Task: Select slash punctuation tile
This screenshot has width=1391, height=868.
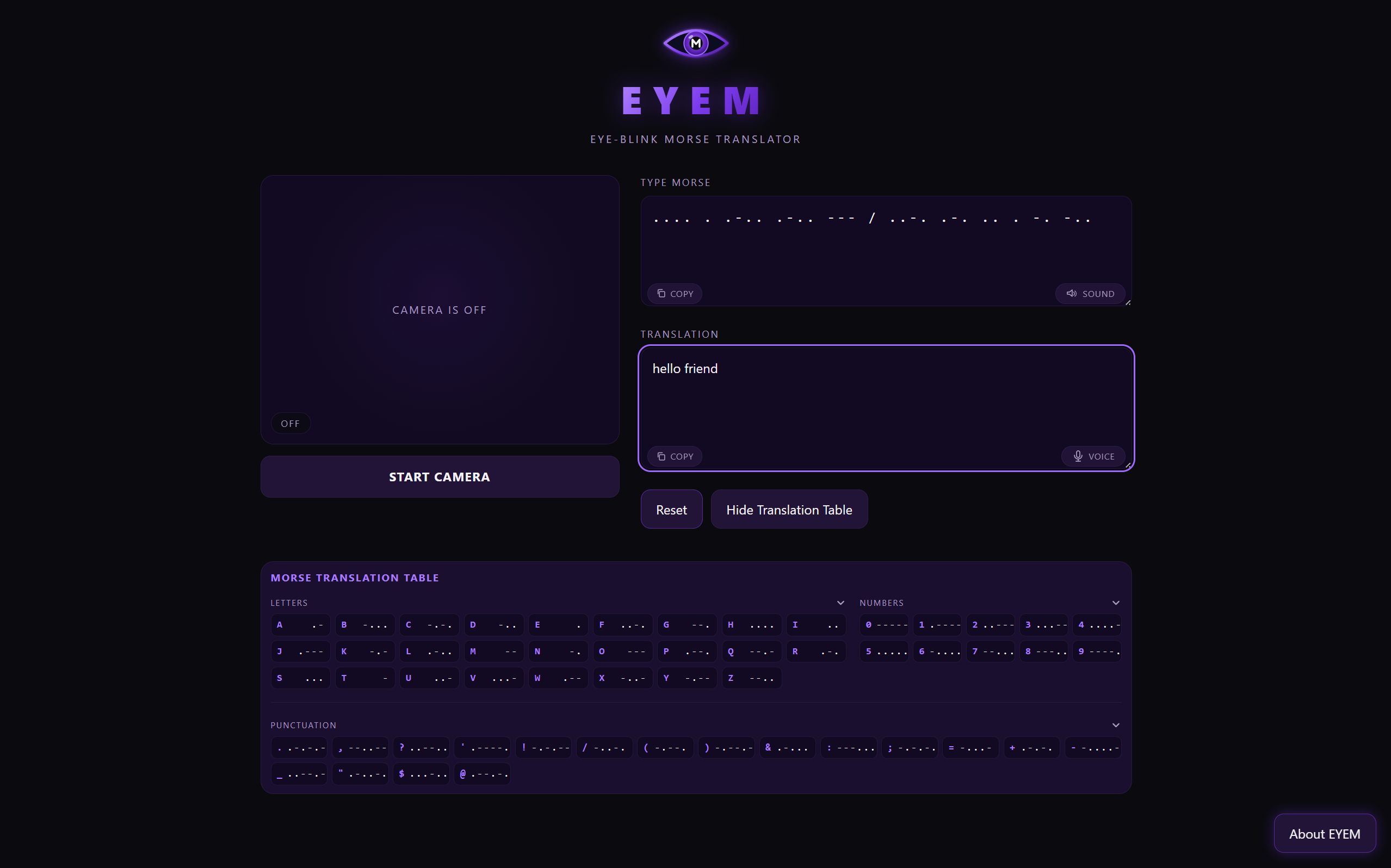Action: click(x=604, y=747)
